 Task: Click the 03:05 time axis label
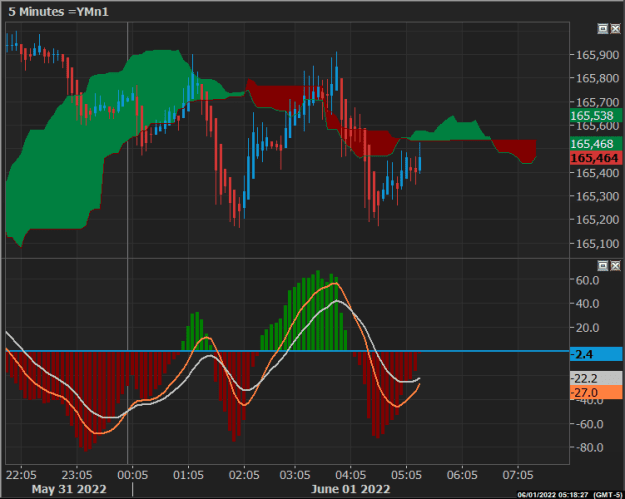295,475
